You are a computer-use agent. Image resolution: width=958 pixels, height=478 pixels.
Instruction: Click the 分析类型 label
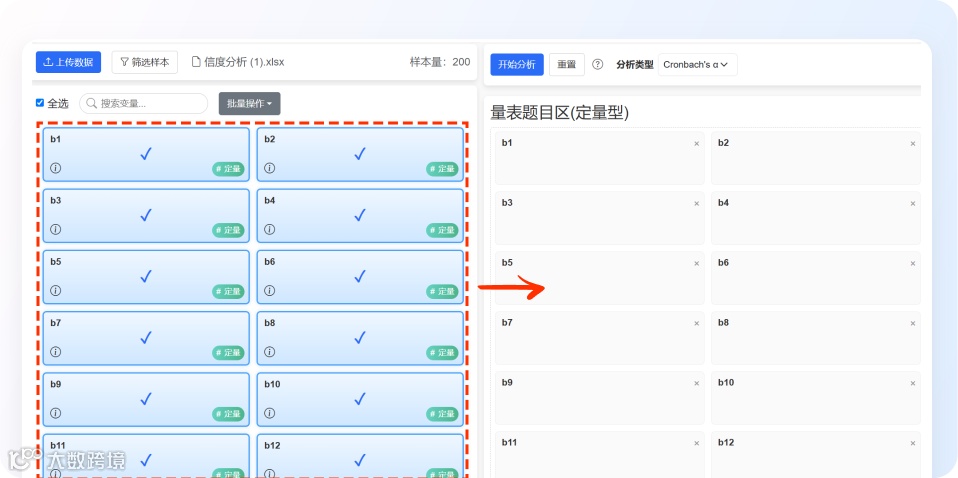coord(635,64)
